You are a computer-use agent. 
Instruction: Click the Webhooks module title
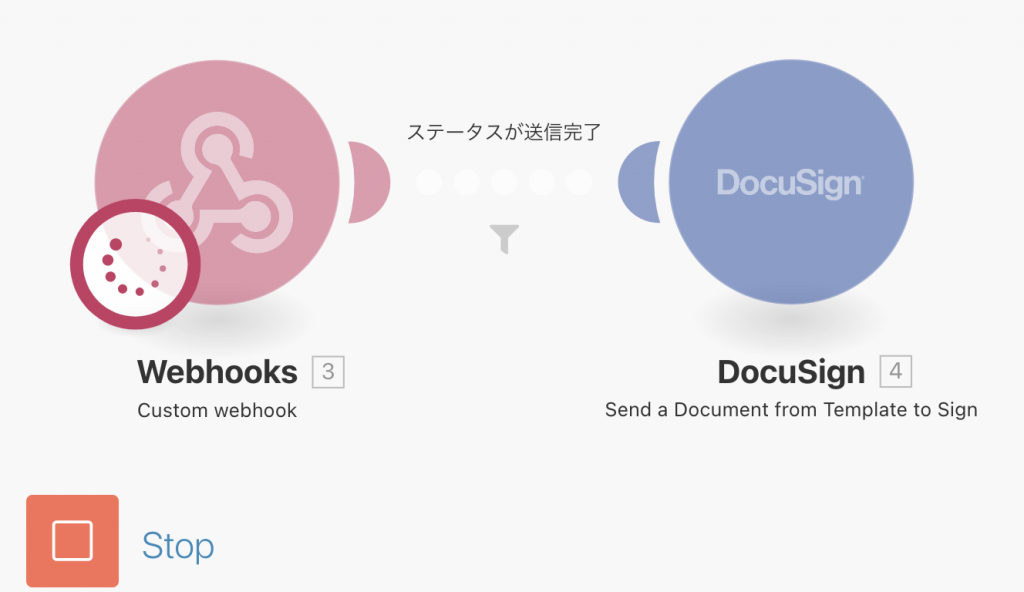(217, 372)
